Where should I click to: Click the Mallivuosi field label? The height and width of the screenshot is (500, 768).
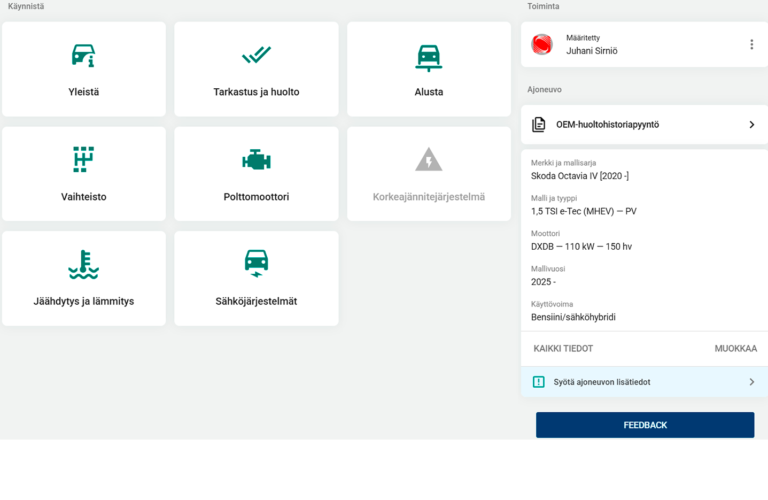point(548,268)
